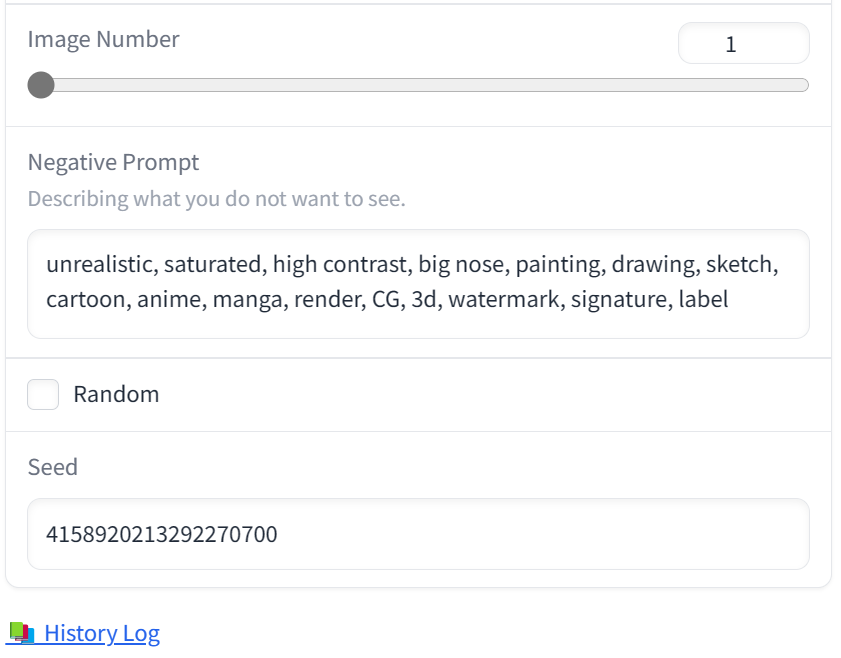Click inside the Negative Prompt text area
Image resolution: width=841 pixels, height=658 pixels.
[x=418, y=284]
